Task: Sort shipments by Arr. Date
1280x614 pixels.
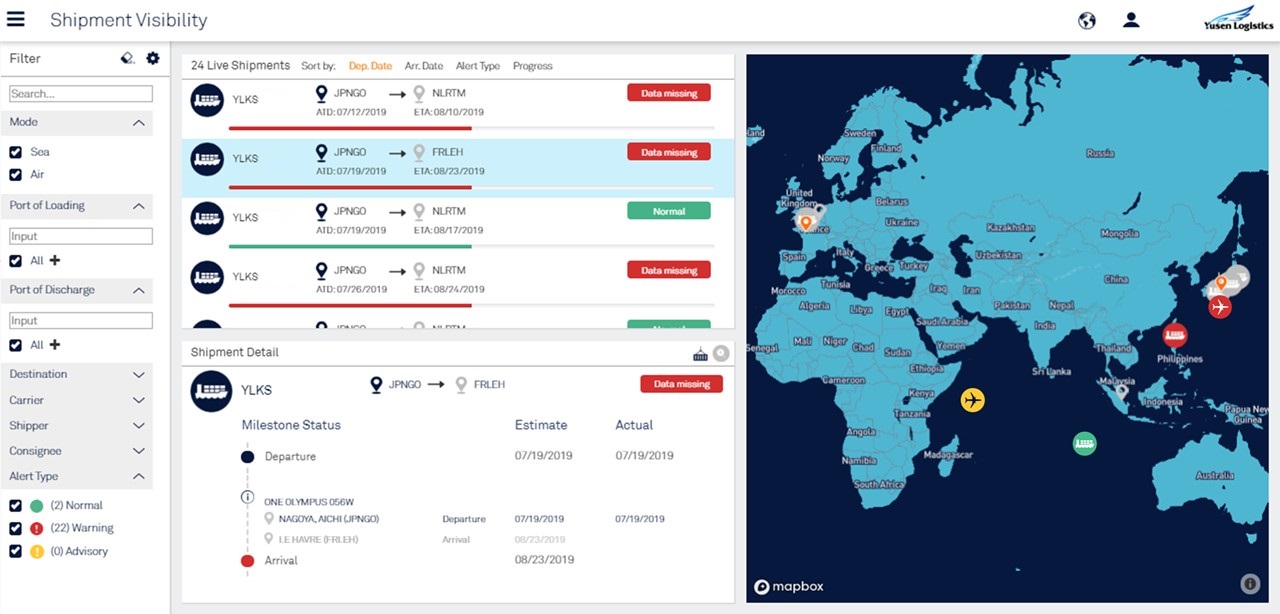Action: pyautogui.click(x=423, y=66)
